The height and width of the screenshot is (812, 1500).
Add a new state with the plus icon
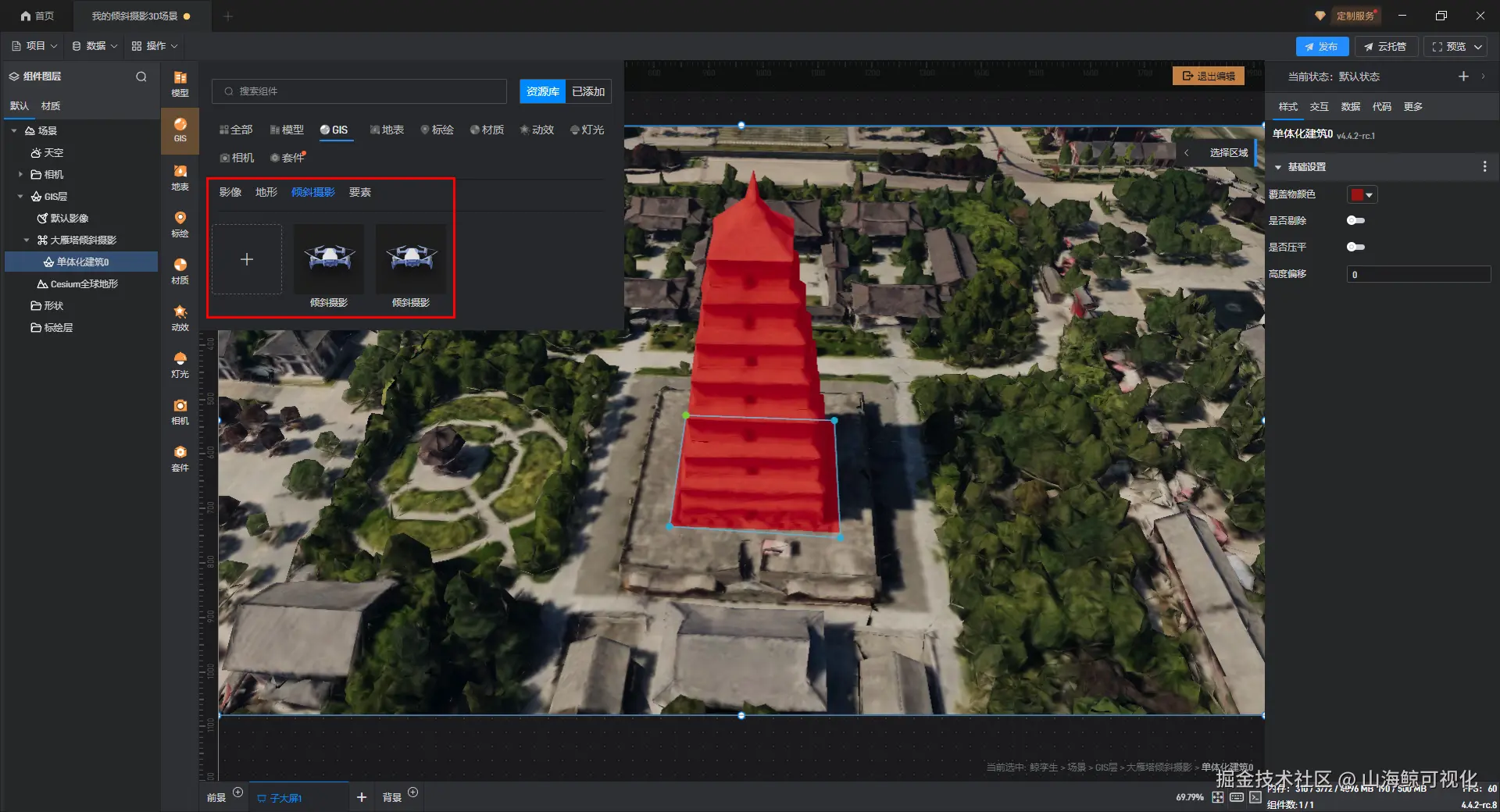[1463, 76]
